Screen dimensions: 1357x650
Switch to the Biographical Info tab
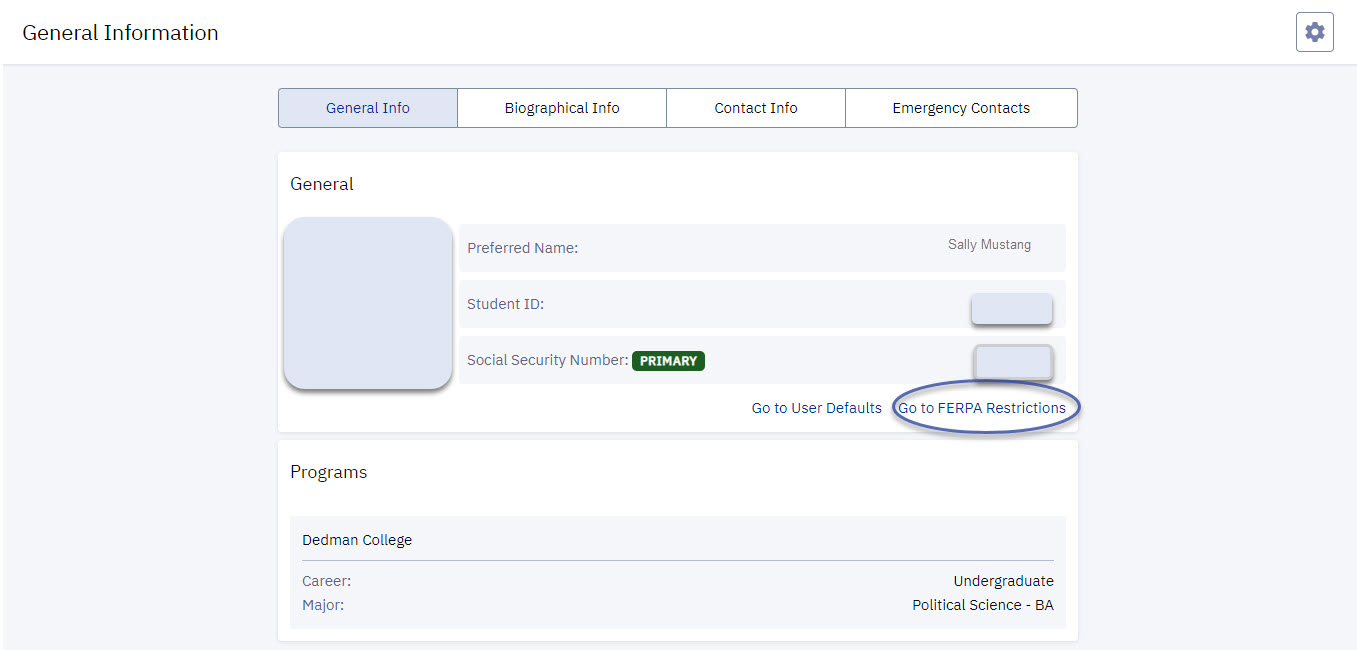pos(561,108)
